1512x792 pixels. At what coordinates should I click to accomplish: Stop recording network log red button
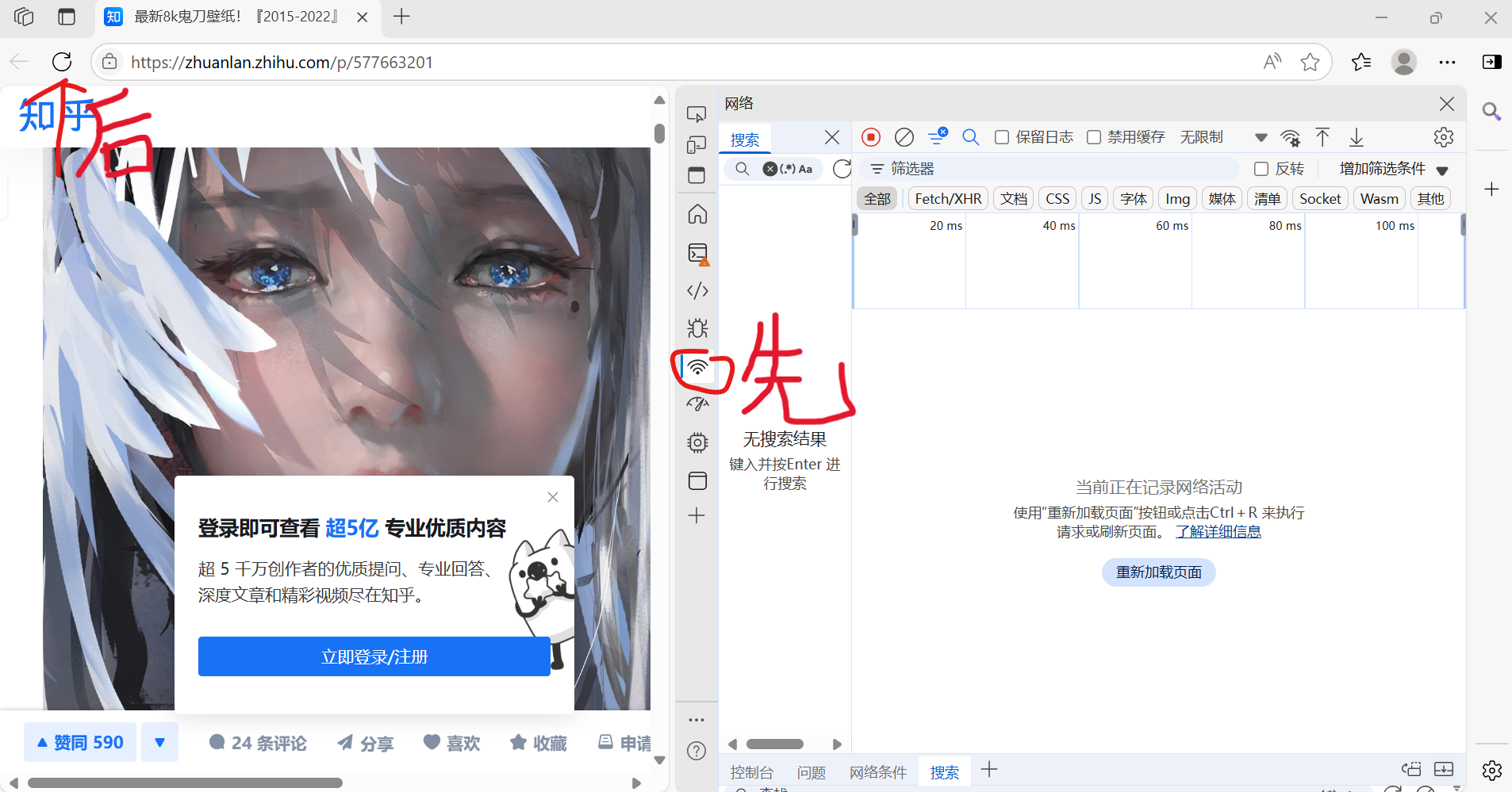(871, 137)
